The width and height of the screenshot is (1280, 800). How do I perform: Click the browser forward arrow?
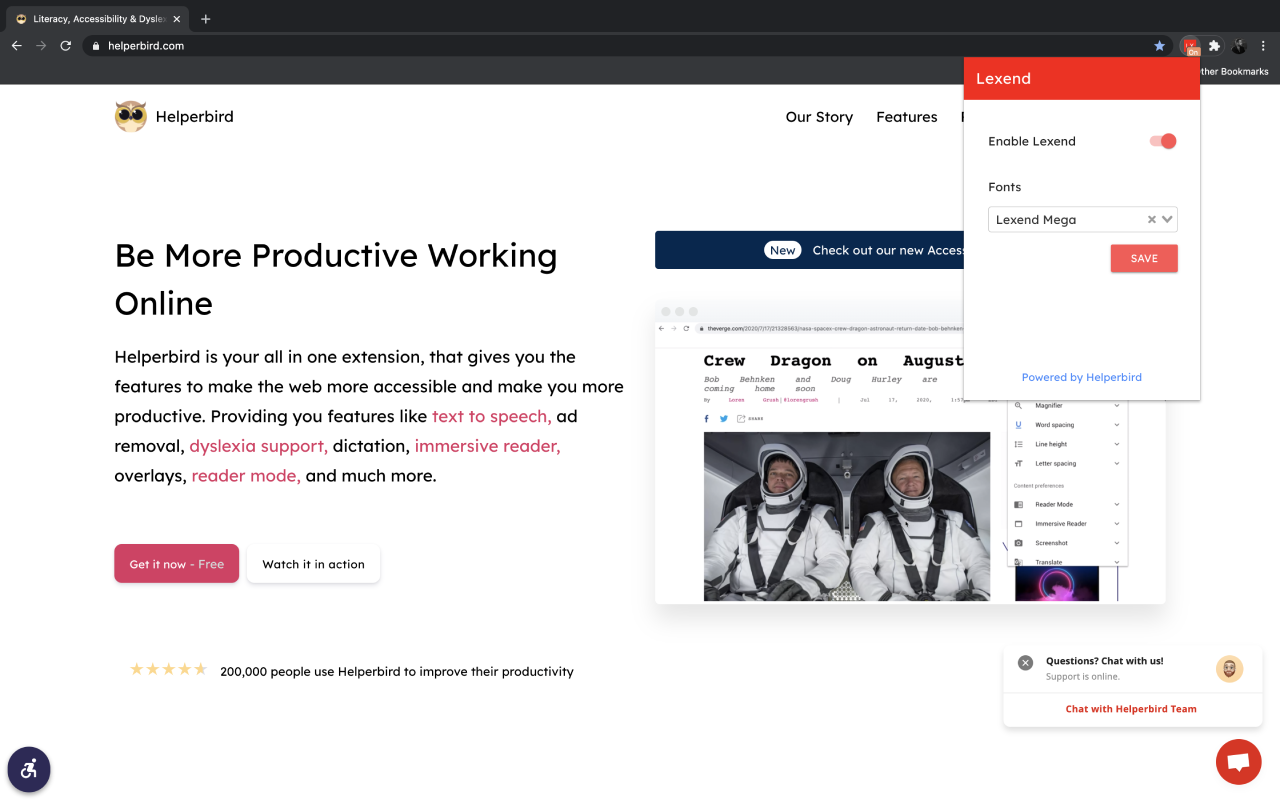[x=41, y=46]
